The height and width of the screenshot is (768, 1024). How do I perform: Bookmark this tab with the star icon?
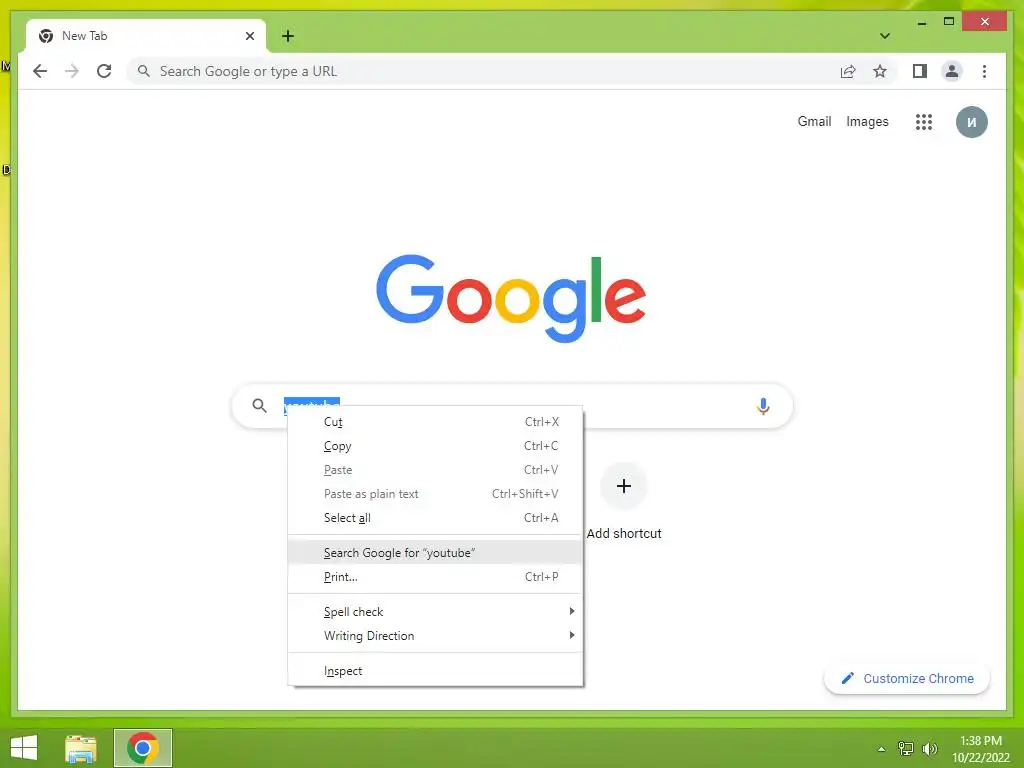tap(880, 71)
